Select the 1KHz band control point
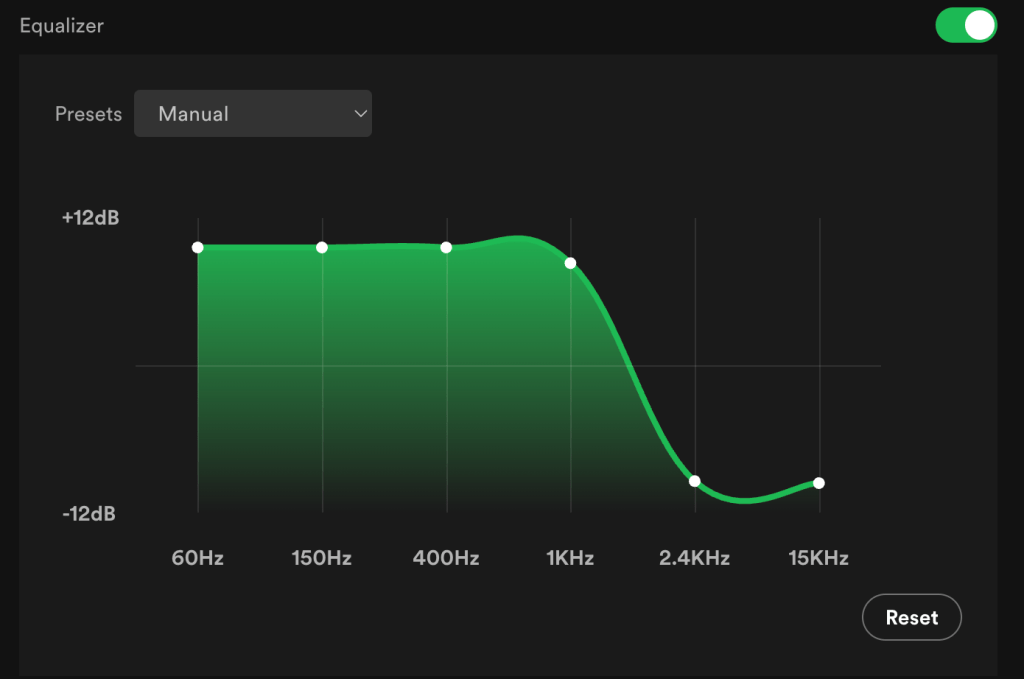 click(x=570, y=263)
